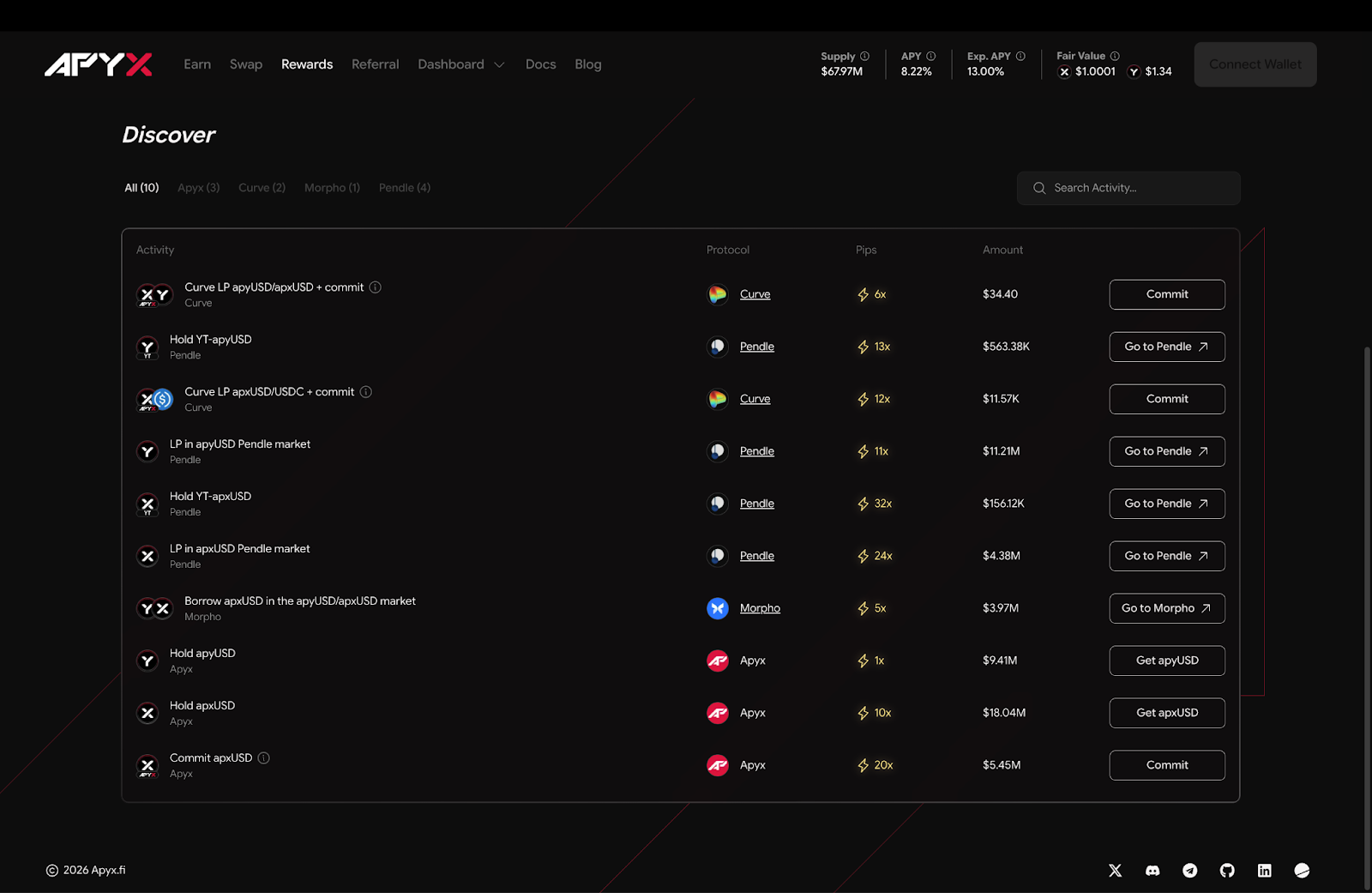Show info for Curve LP apxUSD/USDC + commit

click(x=365, y=392)
